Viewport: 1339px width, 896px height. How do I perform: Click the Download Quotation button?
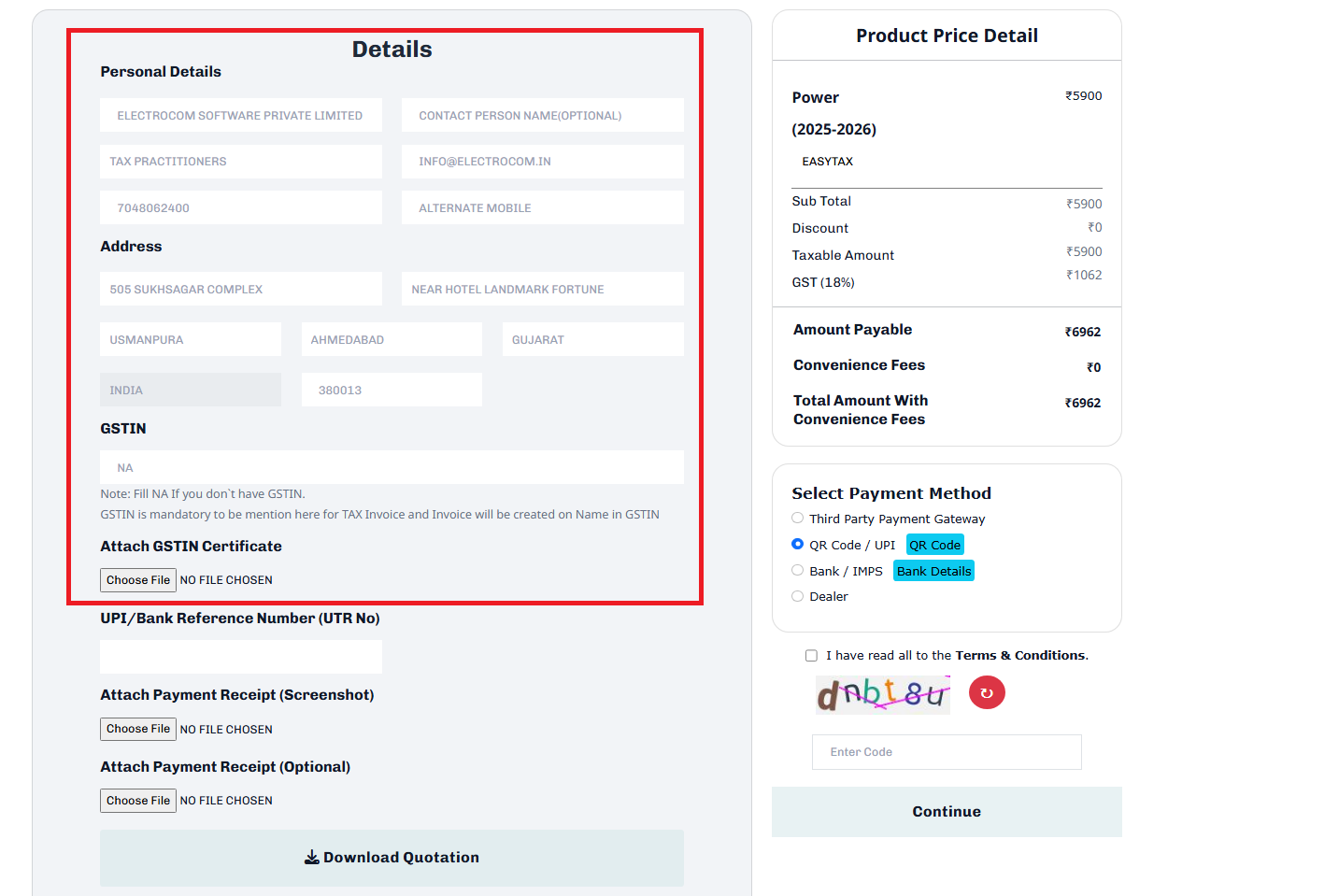392,858
